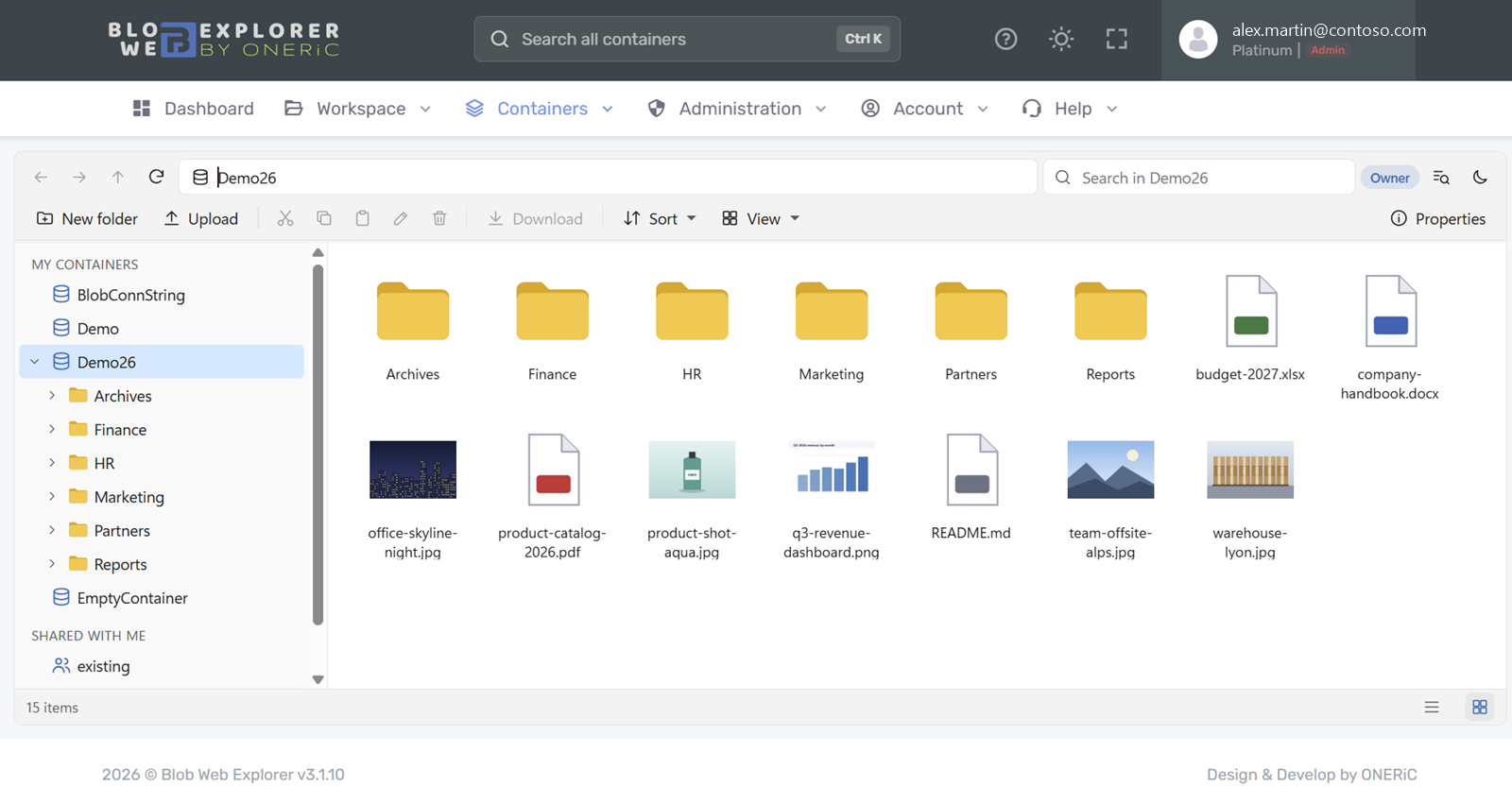Delete with the trash icon

(x=439, y=218)
